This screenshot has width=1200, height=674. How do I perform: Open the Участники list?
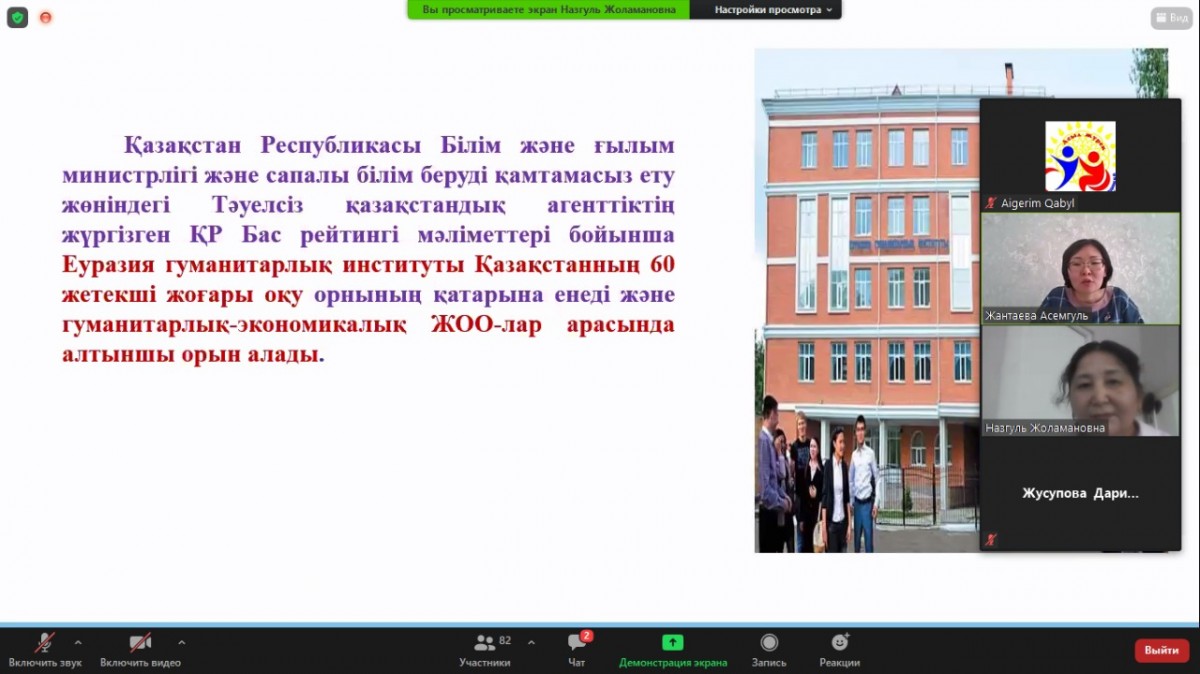[485, 648]
